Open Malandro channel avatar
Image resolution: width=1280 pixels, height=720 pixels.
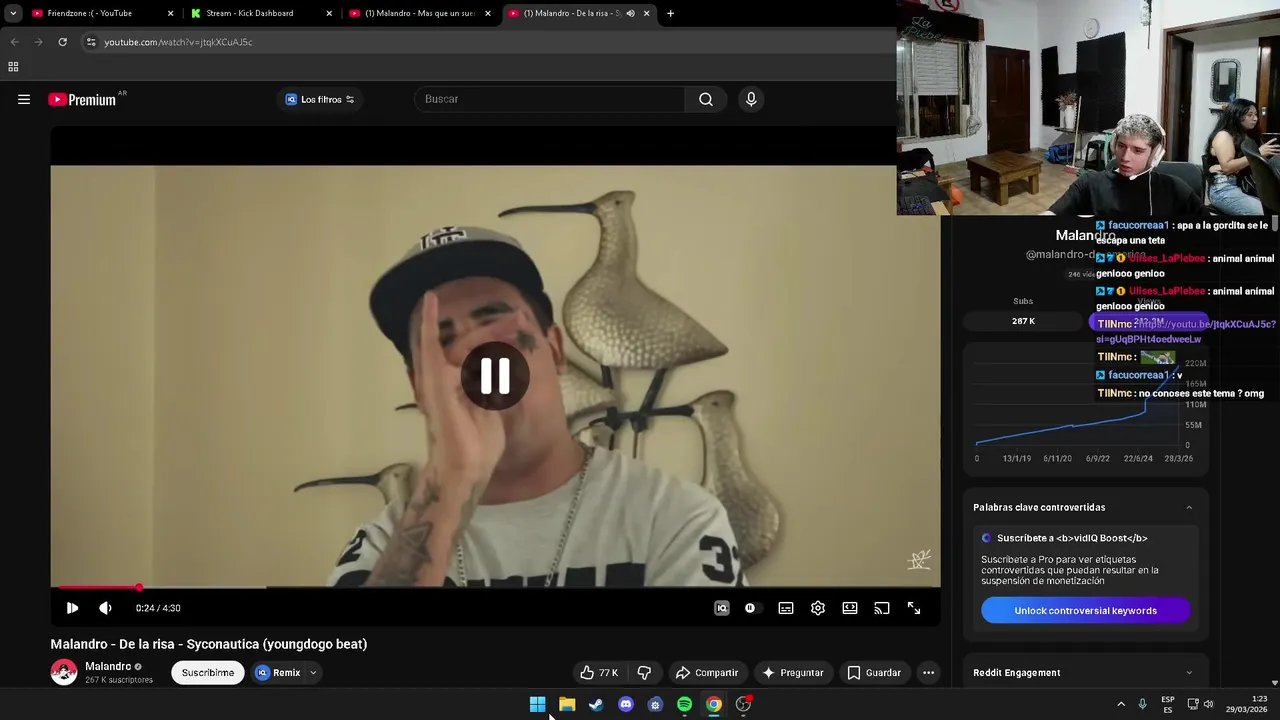click(64, 673)
